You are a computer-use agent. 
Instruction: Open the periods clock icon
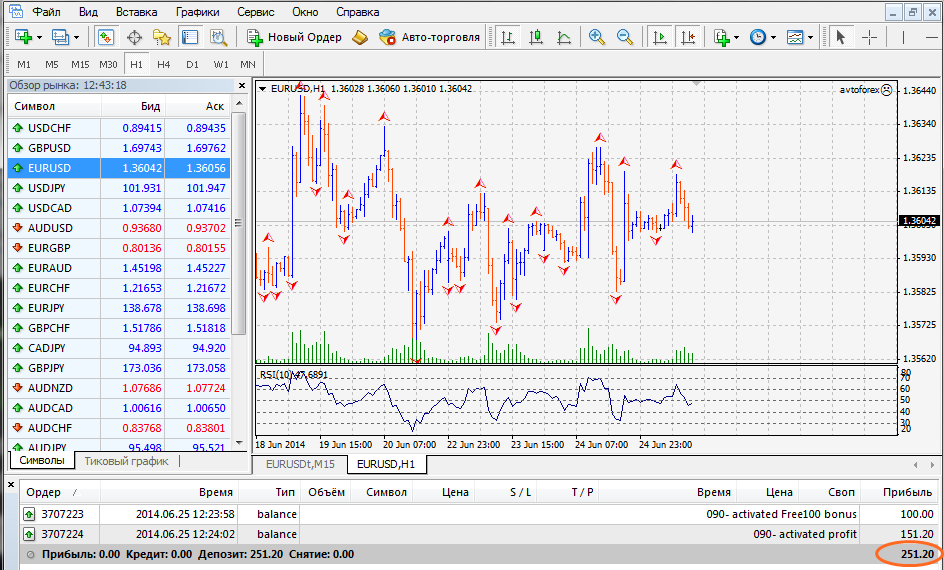(758, 37)
